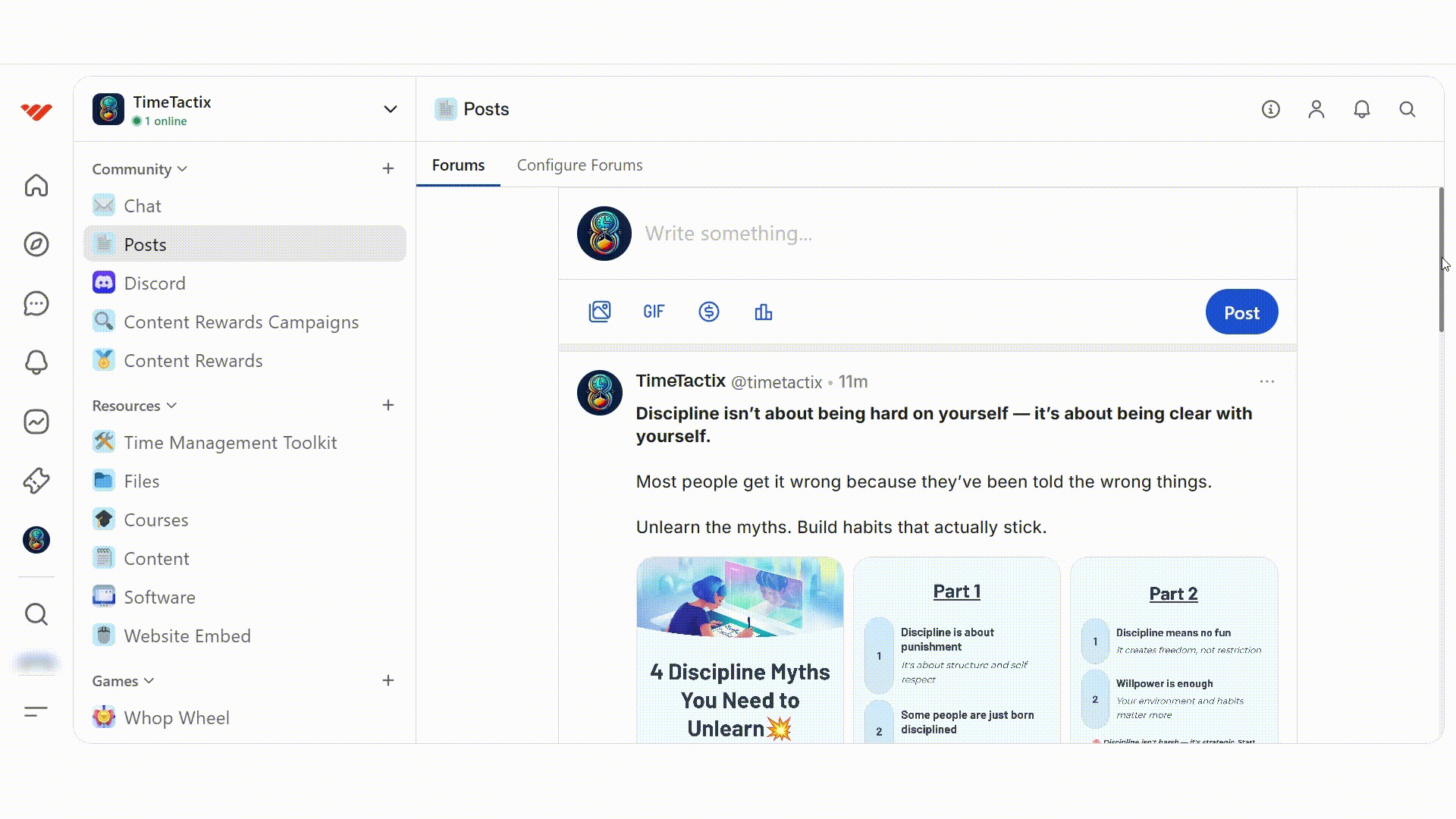This screenshot has width=1456, height=819.
Task: Open the Courses item in sidebar
Action: tap(155, 520)
